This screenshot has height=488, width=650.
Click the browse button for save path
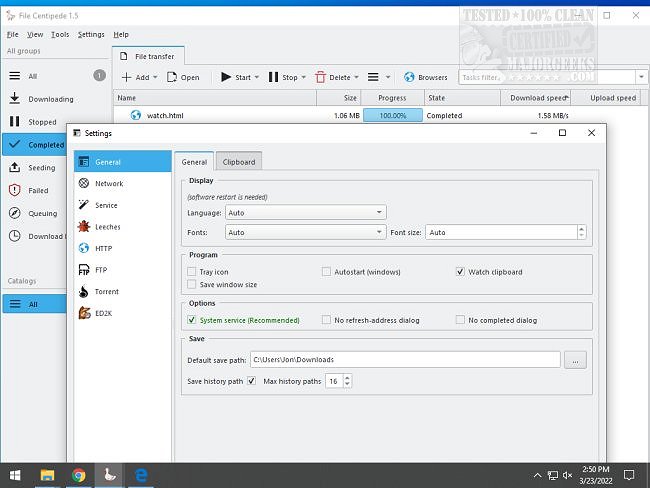(x=574, y=360)
